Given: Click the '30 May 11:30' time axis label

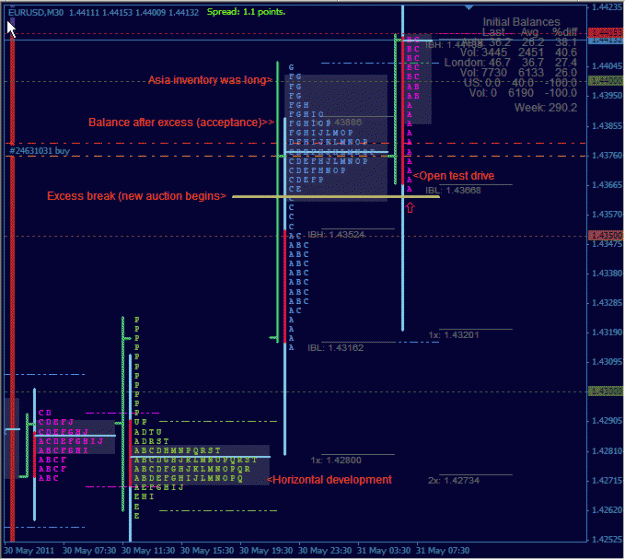Looking at the screenshot, I should pos(148,551).
